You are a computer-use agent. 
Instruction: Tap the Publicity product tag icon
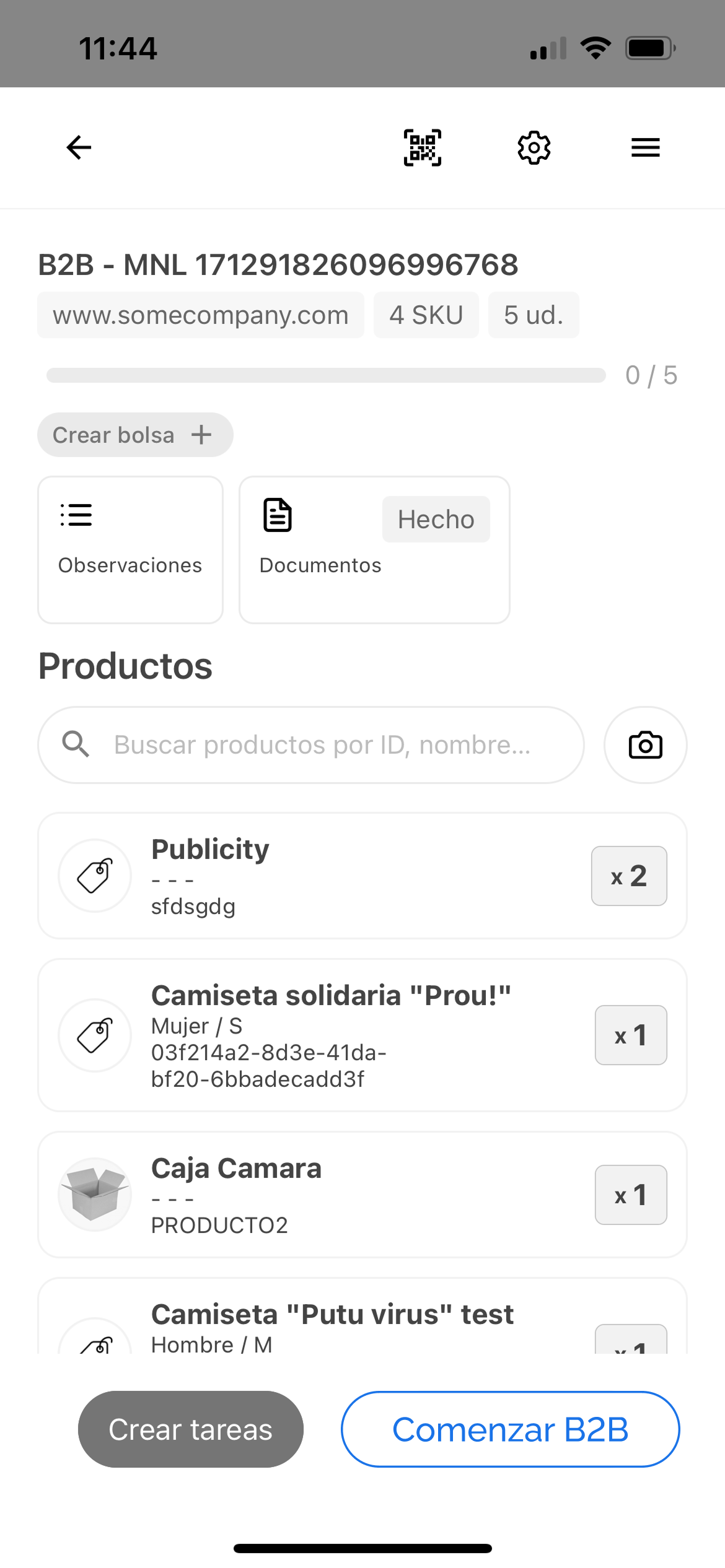coord(95,876)
